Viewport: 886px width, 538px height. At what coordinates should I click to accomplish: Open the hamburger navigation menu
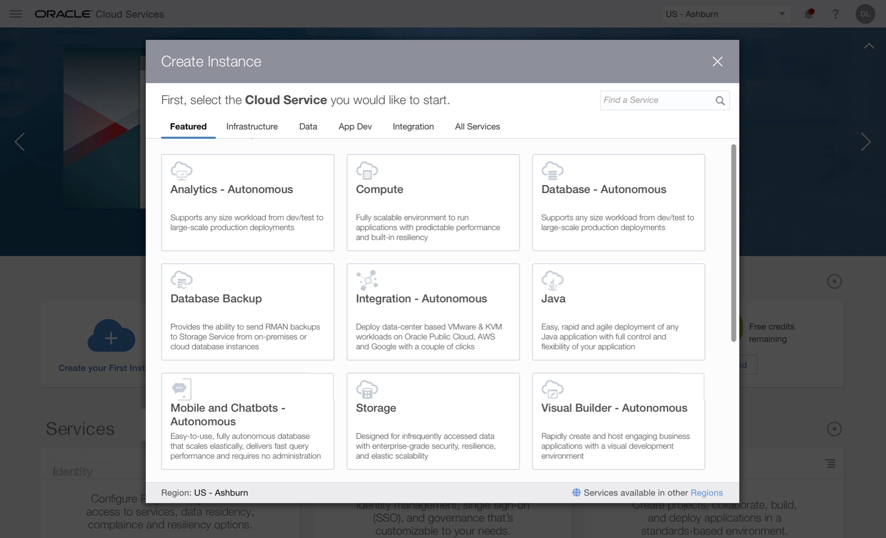click(x=16, y=14)
